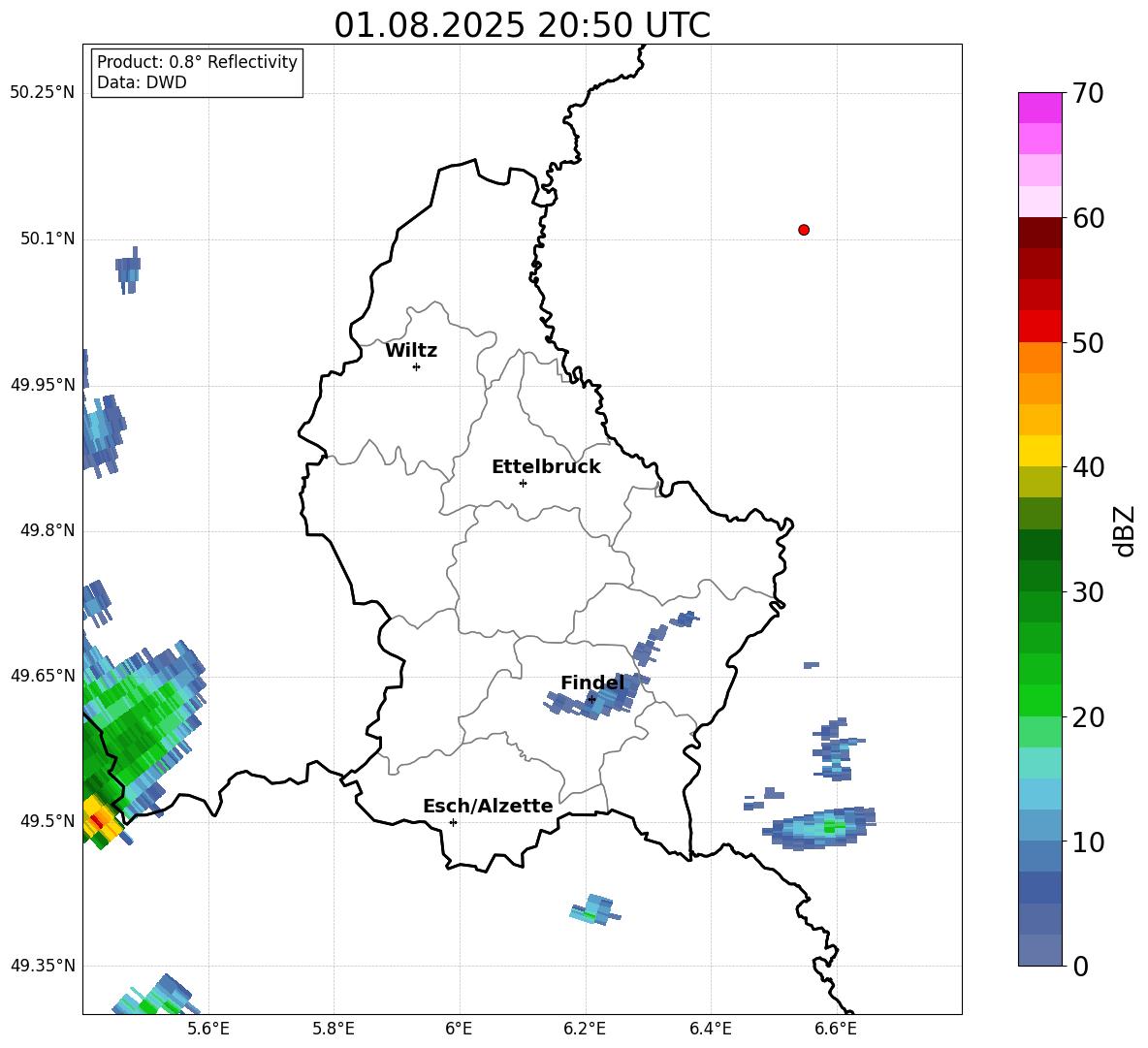Click the Findel station cross marker
The image size is (1148, 1048).
591,700
